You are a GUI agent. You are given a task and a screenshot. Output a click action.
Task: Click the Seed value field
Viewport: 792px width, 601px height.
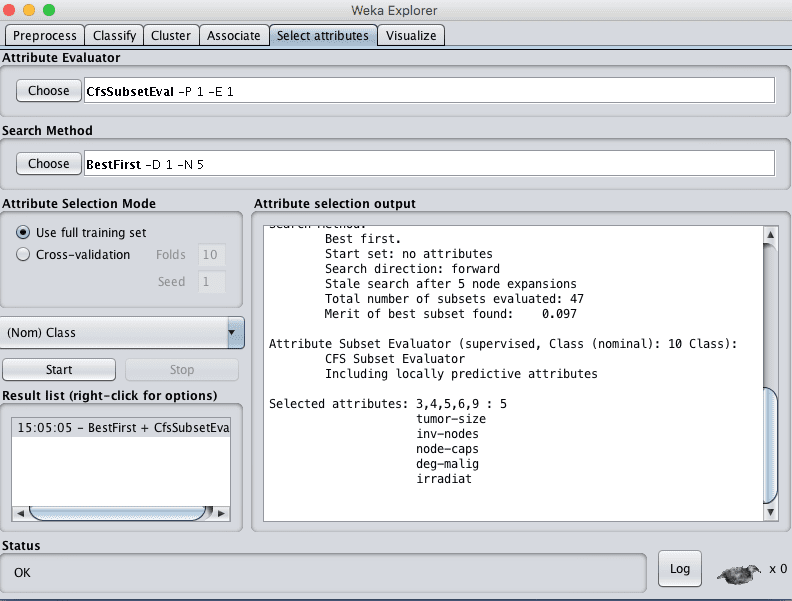pyautogui.click(x=211, y=281)
